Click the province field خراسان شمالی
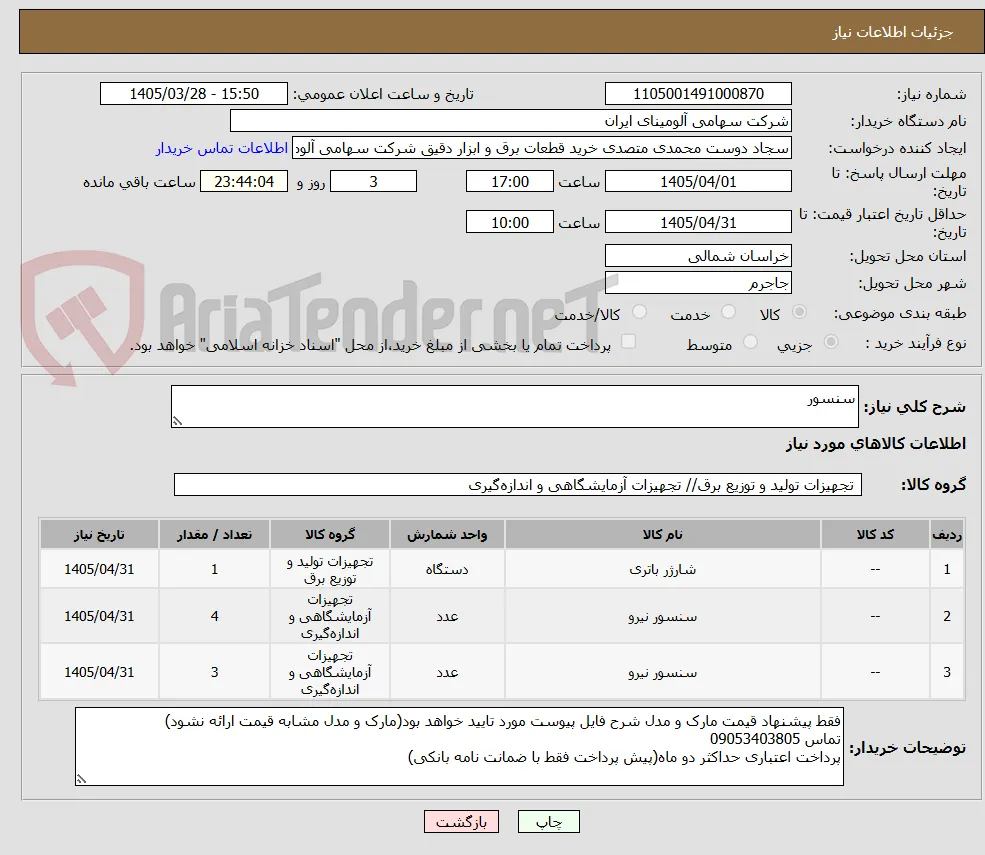The height and width of the screenshot is (855, 985). (698, 256)
